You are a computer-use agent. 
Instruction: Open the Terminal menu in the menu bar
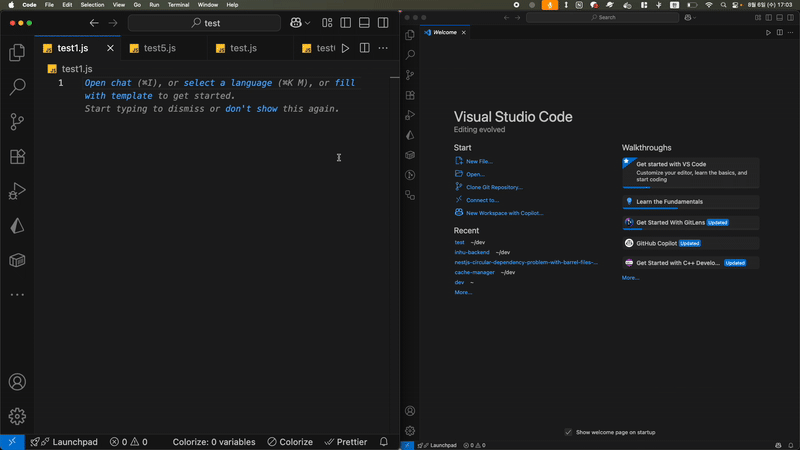(178, 5)
